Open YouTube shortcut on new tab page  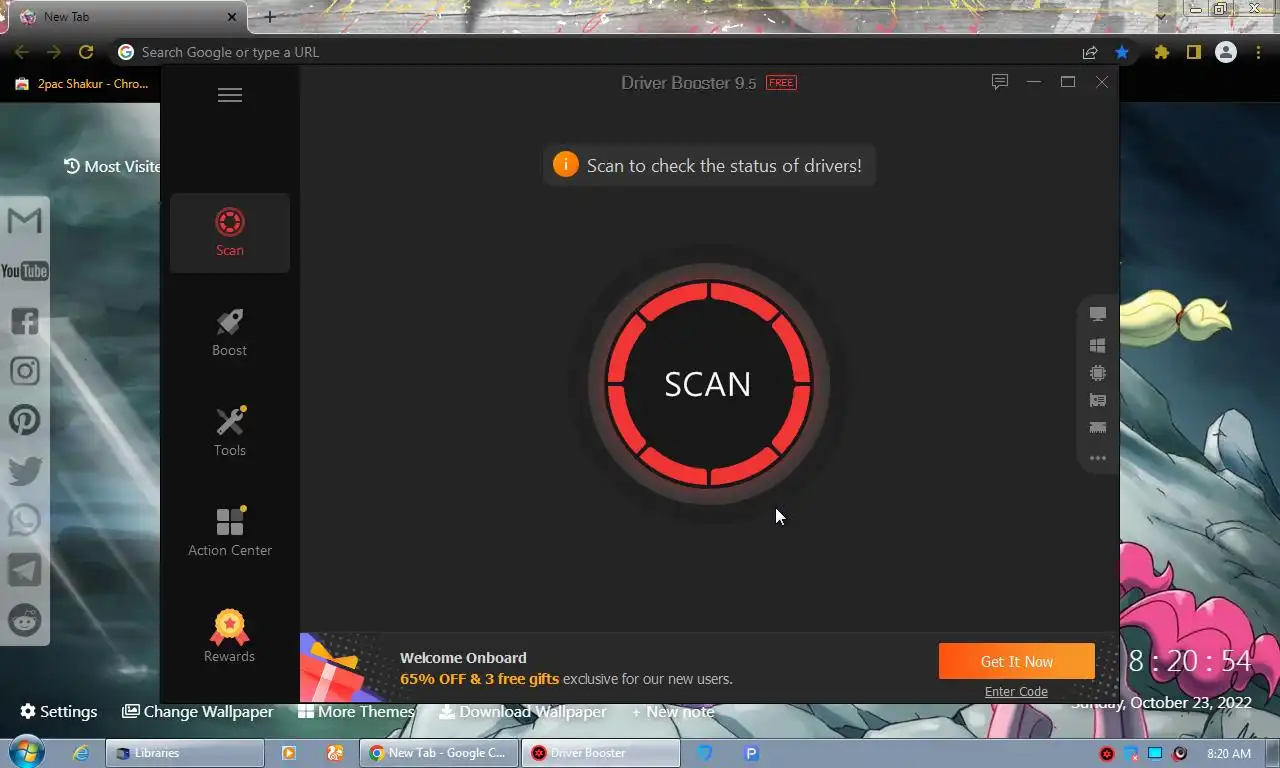[25, 271]
